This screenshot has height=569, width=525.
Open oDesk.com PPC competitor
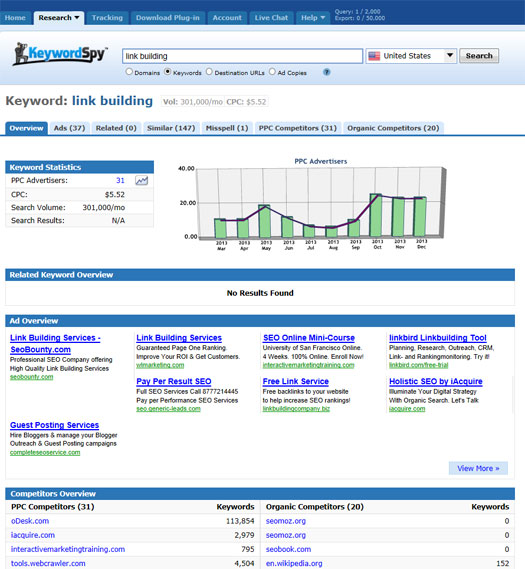point(30,521)
